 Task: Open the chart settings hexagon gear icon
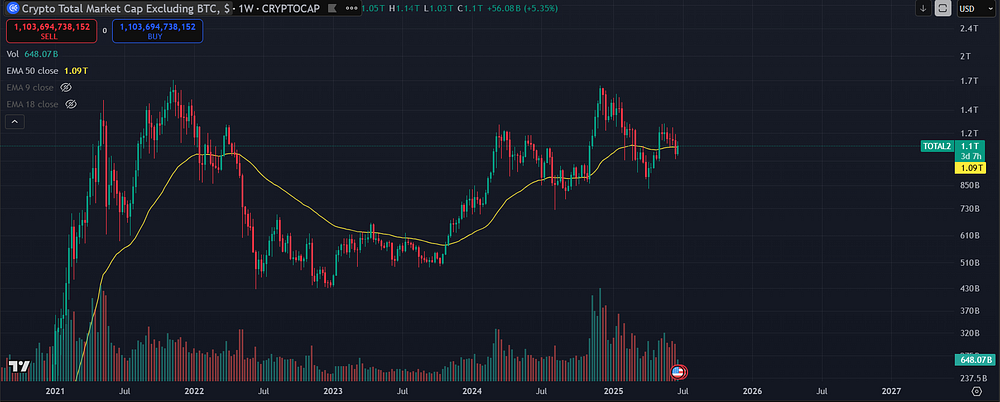(x=976, y=391)
